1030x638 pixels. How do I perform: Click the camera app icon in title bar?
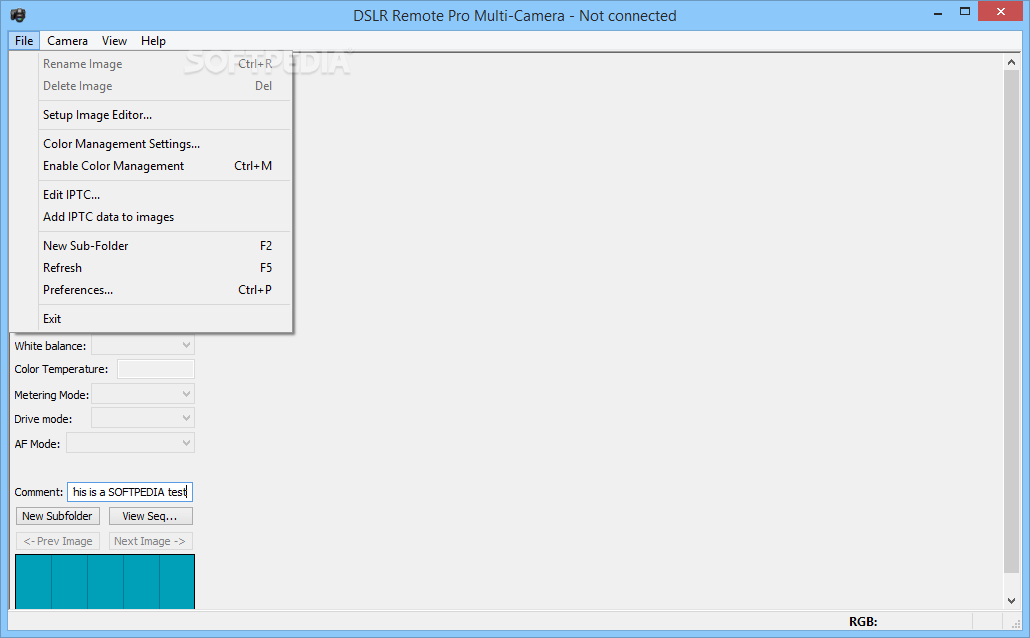18,15
